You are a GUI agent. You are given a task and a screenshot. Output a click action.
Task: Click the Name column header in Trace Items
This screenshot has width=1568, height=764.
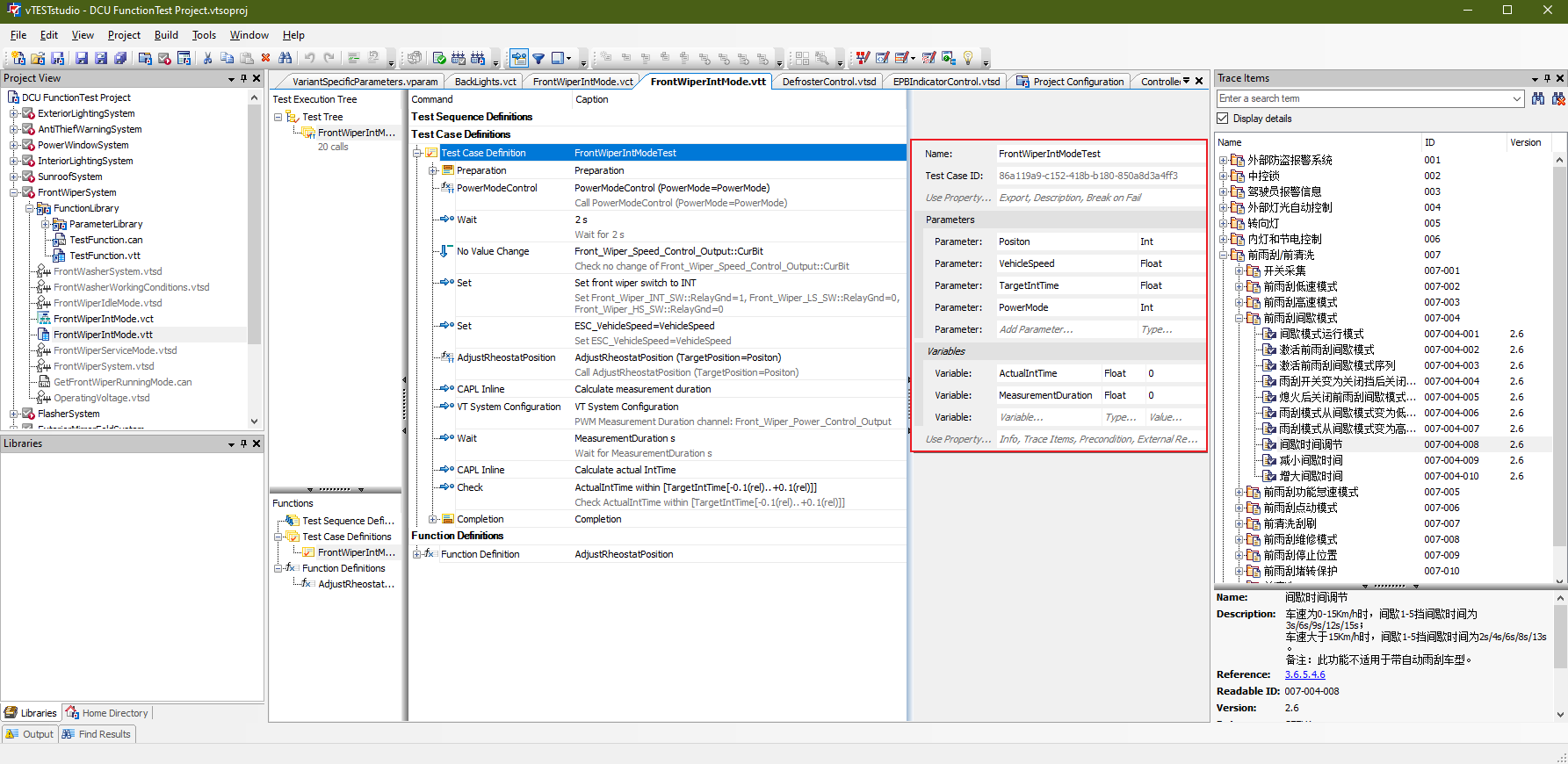coord(1318,142)
